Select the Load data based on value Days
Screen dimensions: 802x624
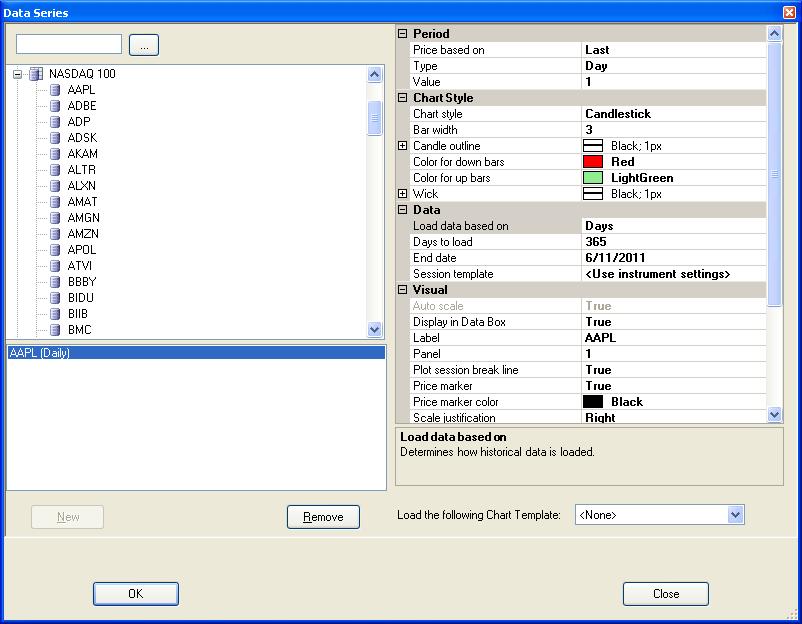pyautogui.click(x=674, y=226)
